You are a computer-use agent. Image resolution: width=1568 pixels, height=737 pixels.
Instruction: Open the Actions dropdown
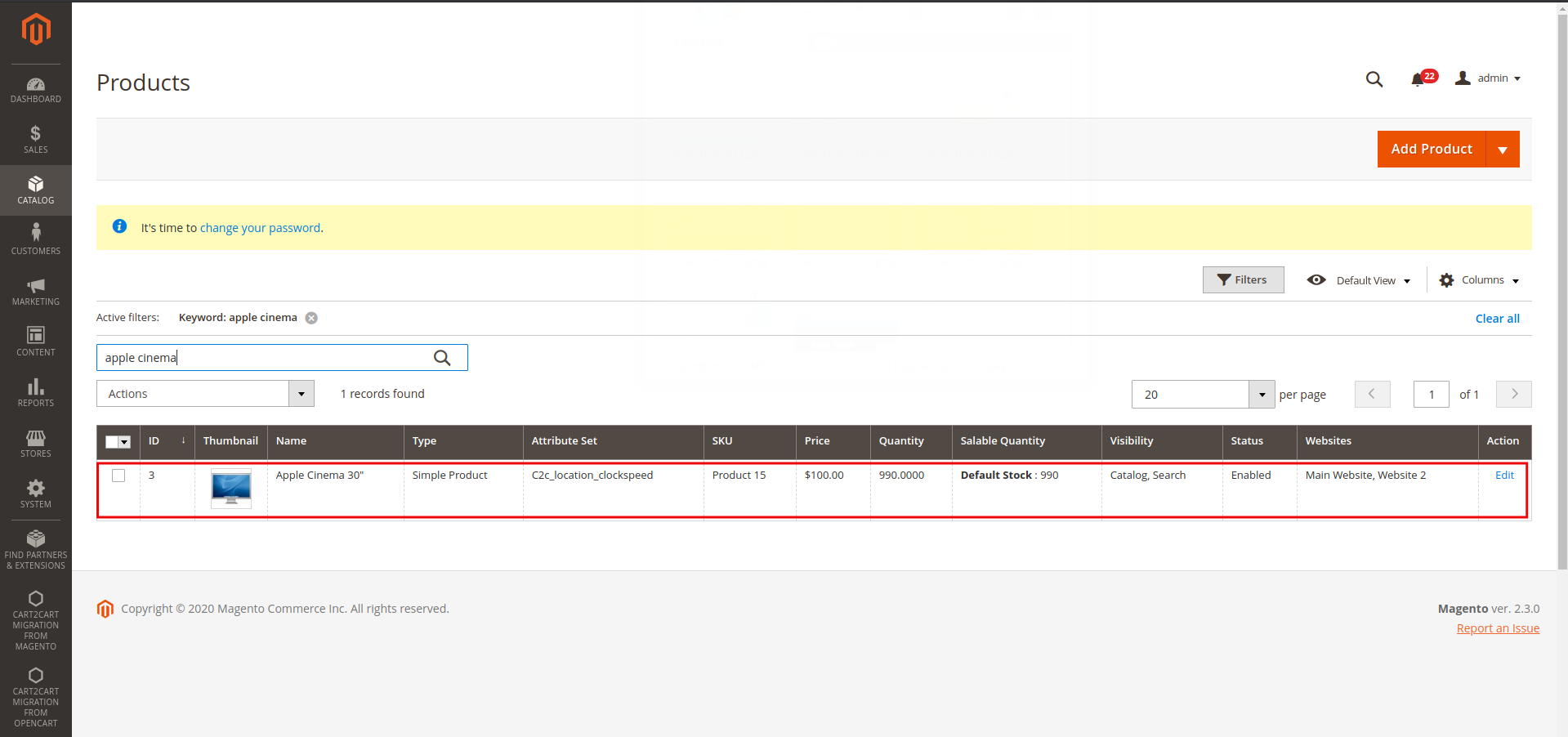205,394
